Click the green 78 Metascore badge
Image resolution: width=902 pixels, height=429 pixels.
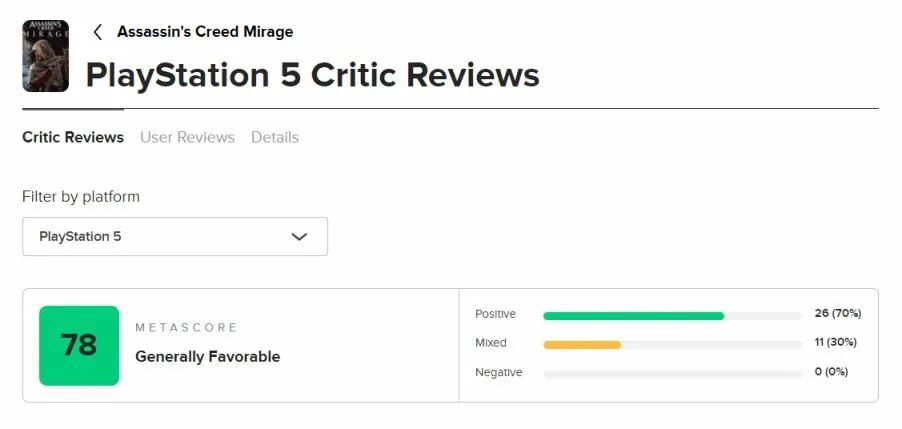79,345
